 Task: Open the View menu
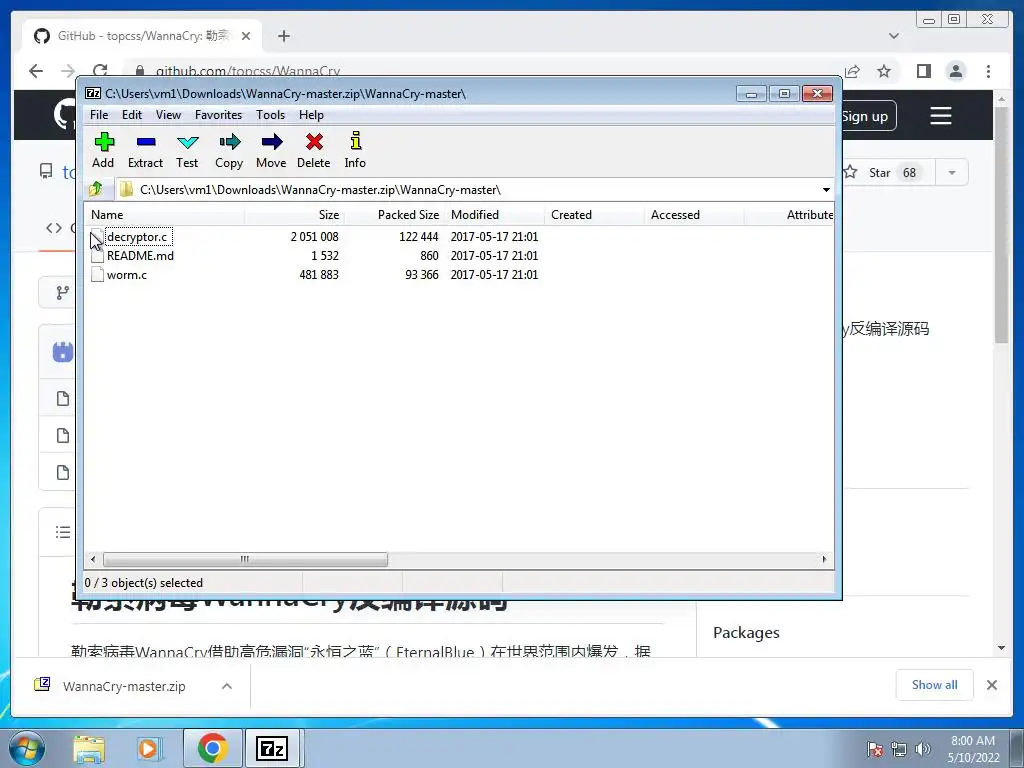point(168,115)
